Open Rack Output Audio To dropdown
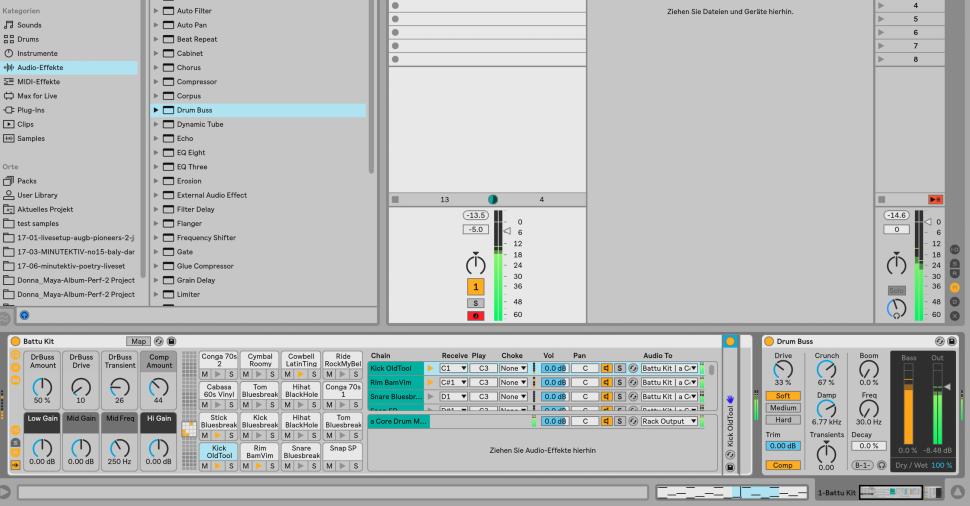This screenshot has width=970, height=506. click(676, 422)
